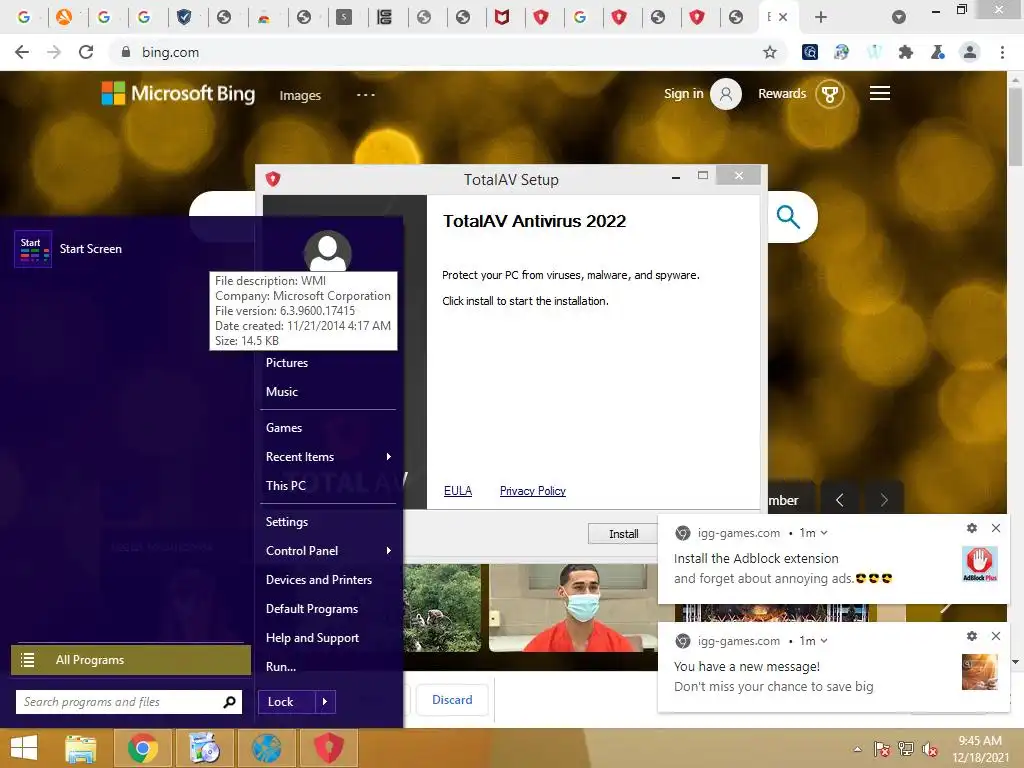This screenshot has width=1024, height=768.
Task: Expand the new message notification chevron
Action: [824, 641]
